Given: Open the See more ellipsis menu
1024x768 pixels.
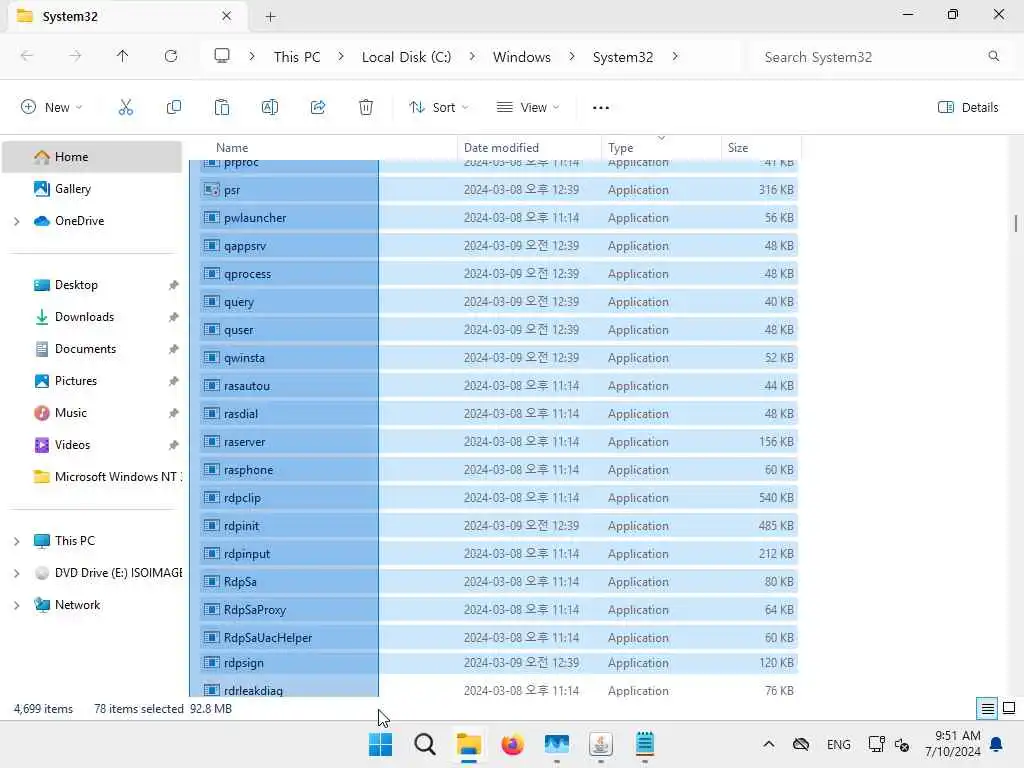Looking at the screenshot, I should (601, 108).
